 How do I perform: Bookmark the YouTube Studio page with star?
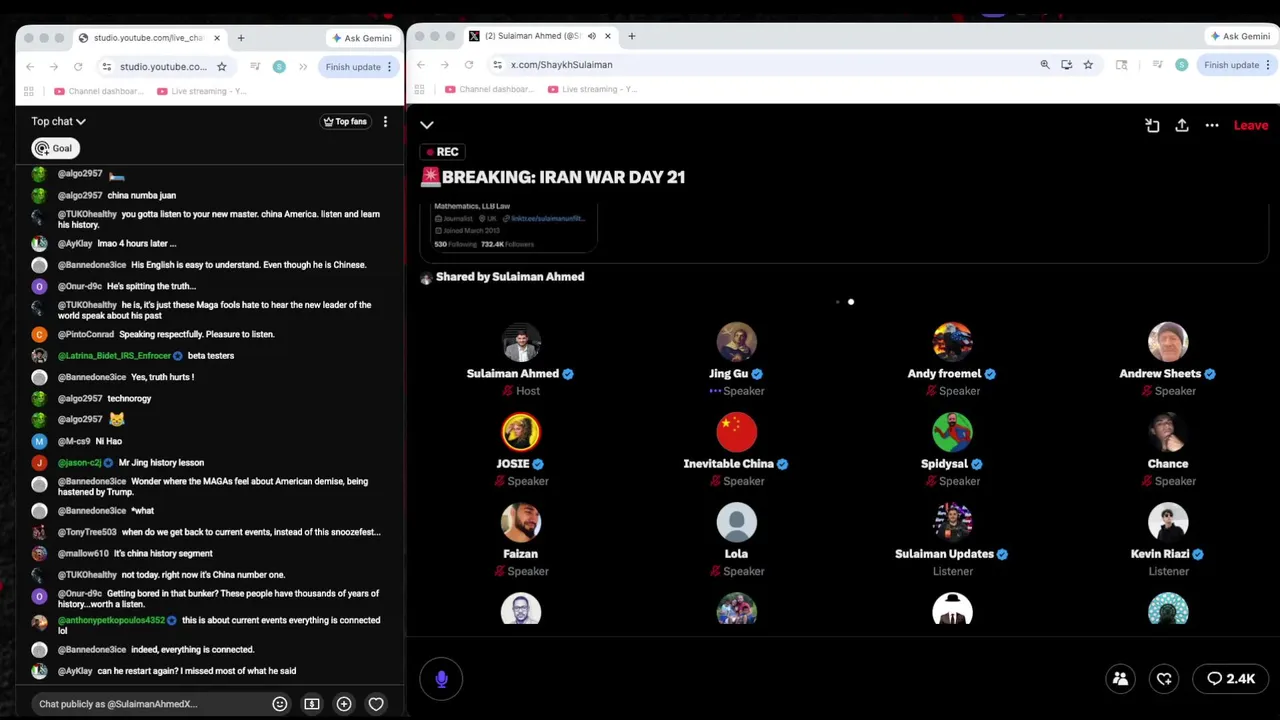[222, 67]
